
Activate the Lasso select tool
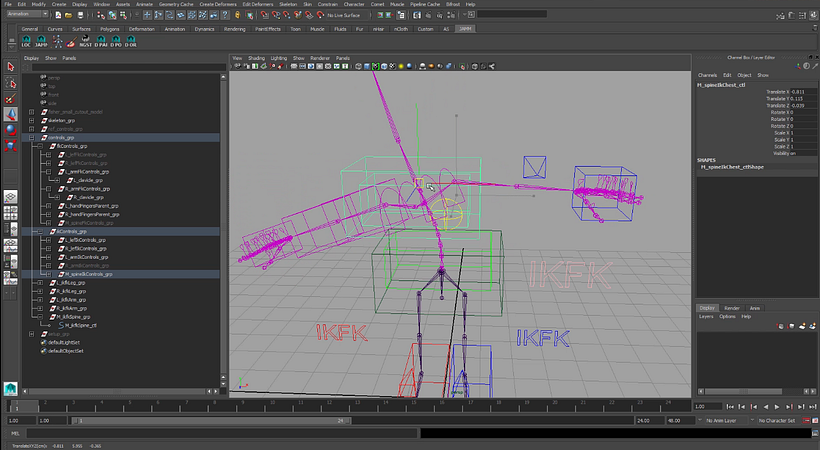tap(11, 83)
